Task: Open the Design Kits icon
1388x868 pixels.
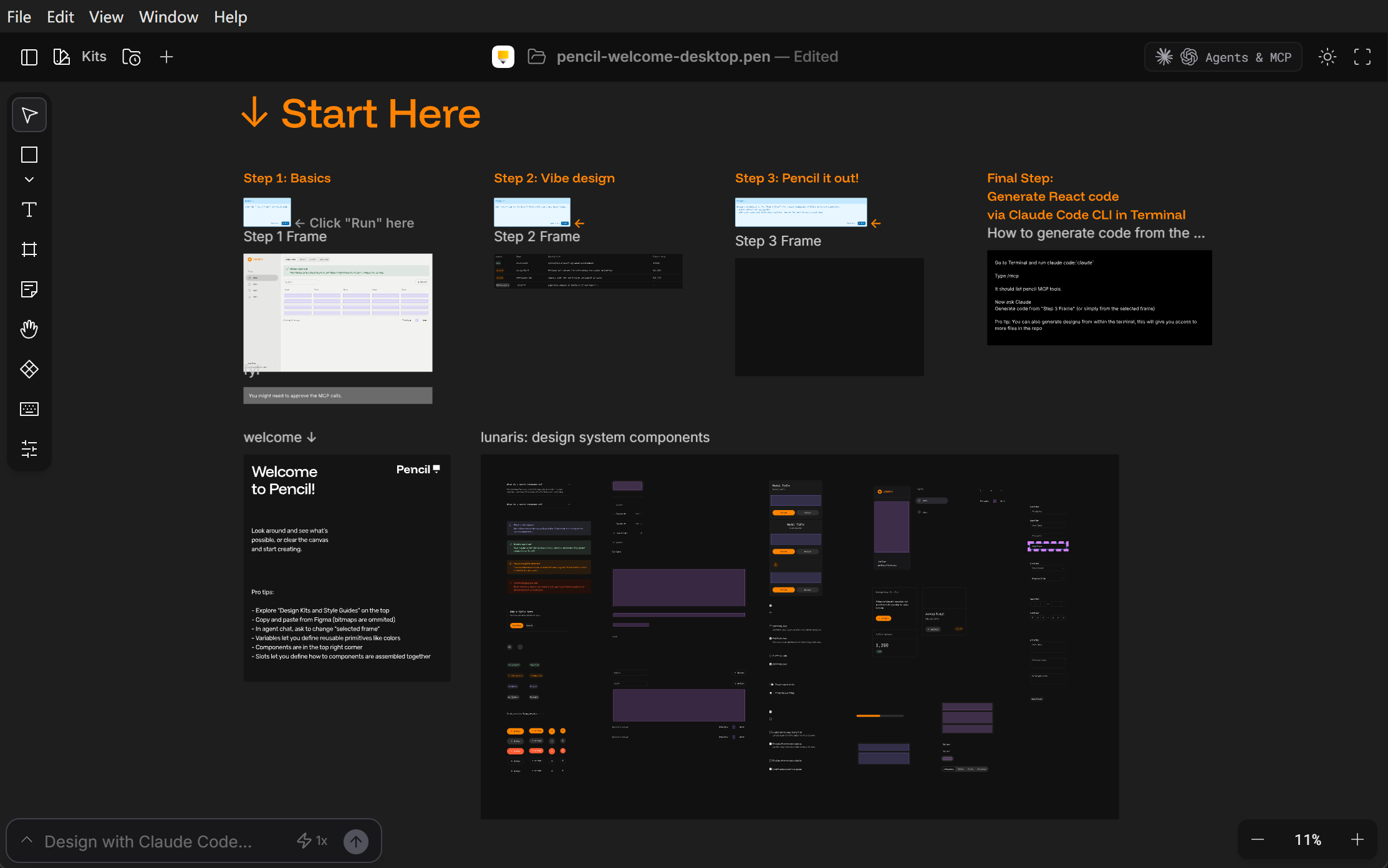Action: [x=62, y=57]
